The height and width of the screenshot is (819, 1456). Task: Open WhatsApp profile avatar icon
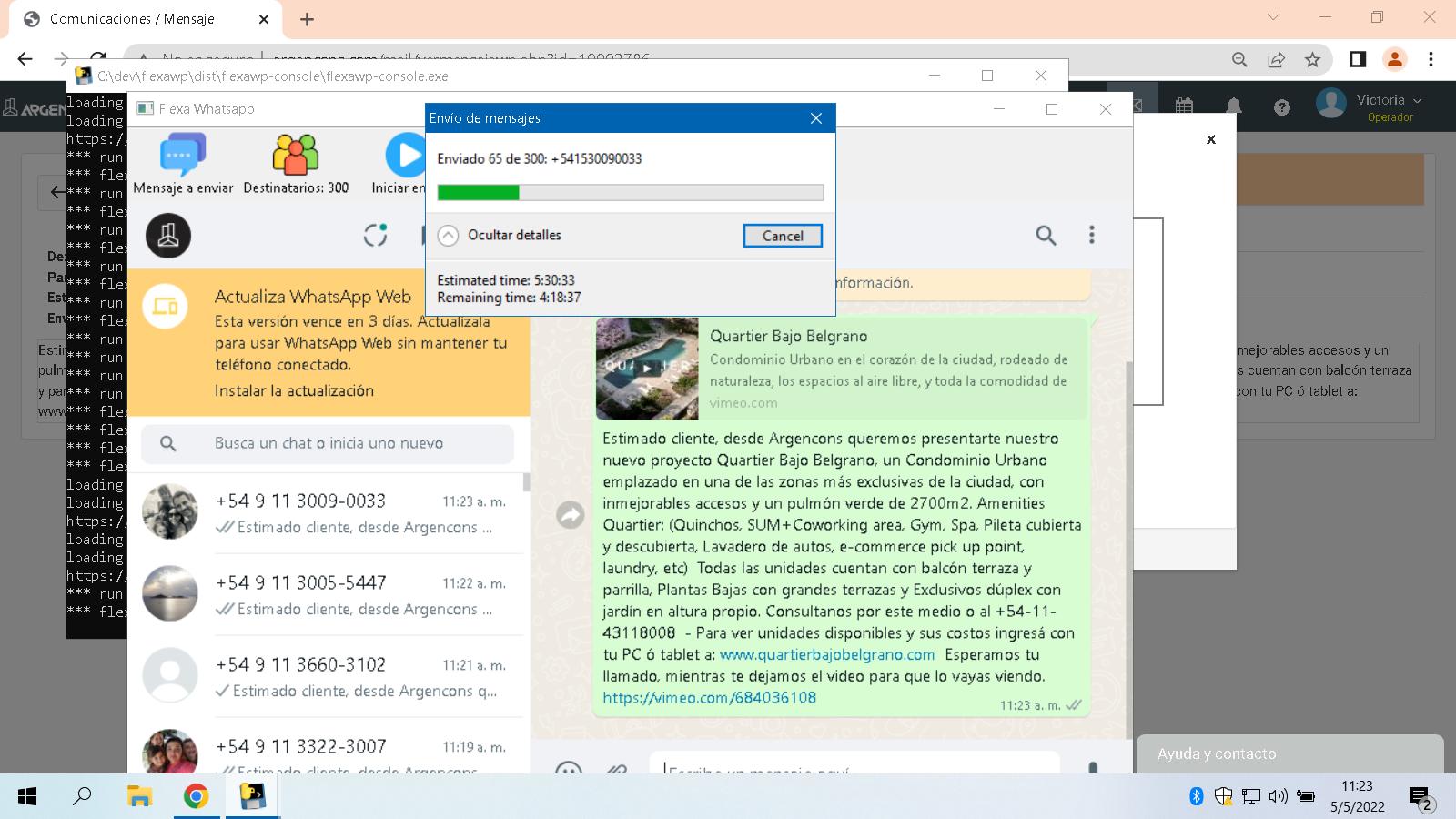[168, 236]
